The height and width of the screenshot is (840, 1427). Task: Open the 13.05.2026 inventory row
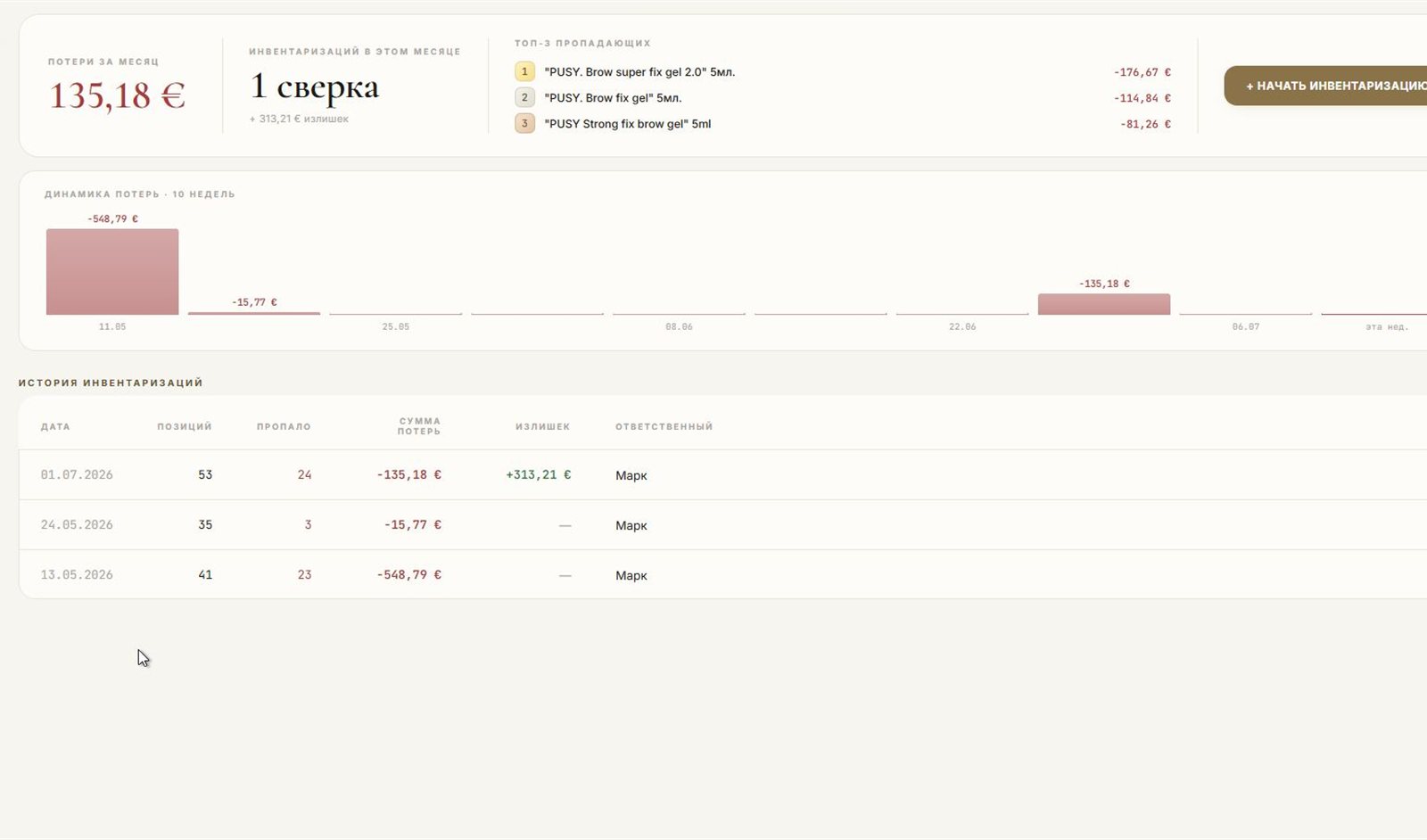coord(722,574)
